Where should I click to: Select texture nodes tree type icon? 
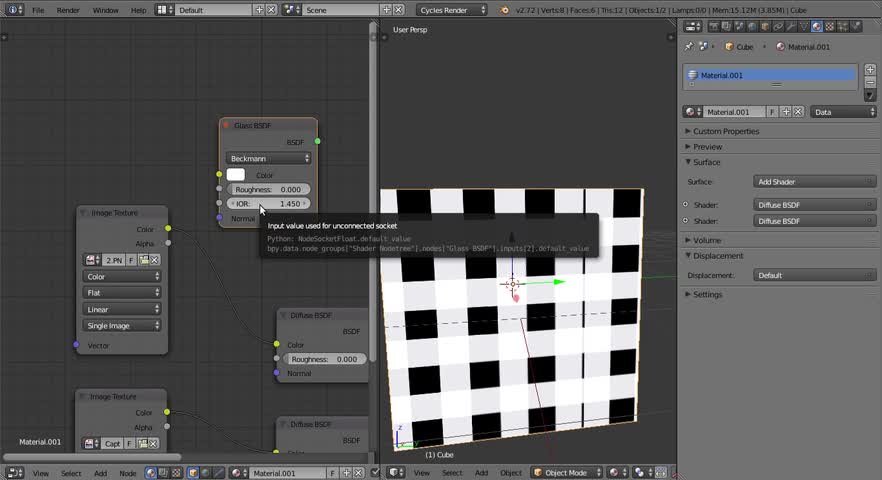(x=176, y=473)
